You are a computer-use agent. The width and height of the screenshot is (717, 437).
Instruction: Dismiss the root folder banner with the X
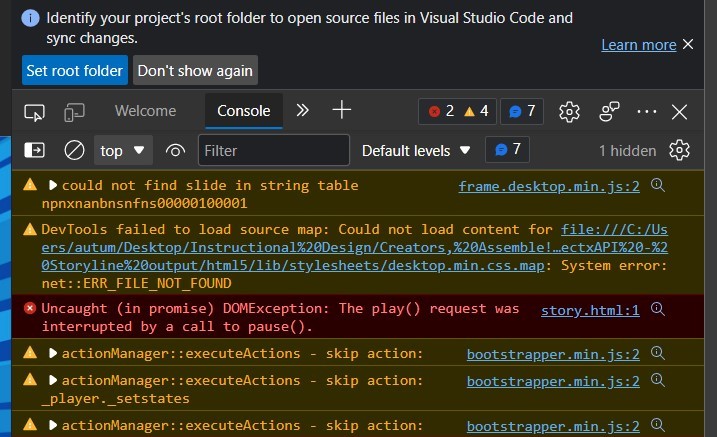click(x=688, y=44)
